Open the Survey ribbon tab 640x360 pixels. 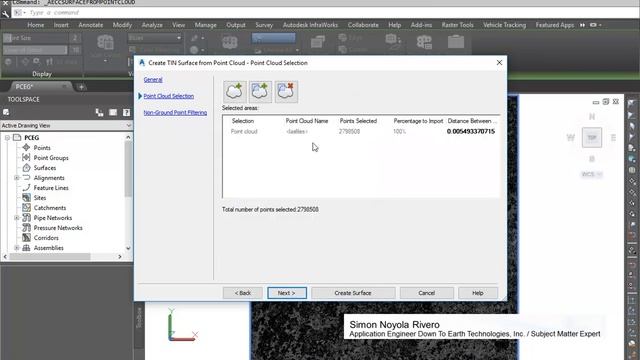[264, 25]
